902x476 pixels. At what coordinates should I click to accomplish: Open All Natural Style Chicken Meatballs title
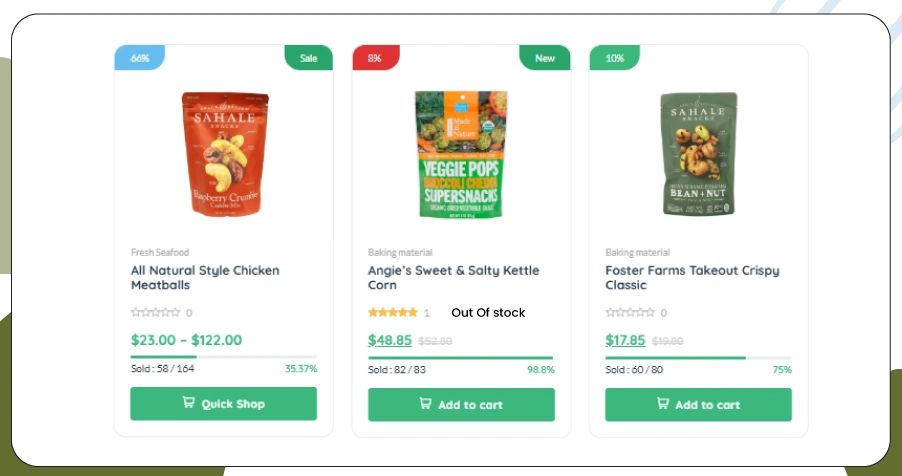(x=205, y=278)
